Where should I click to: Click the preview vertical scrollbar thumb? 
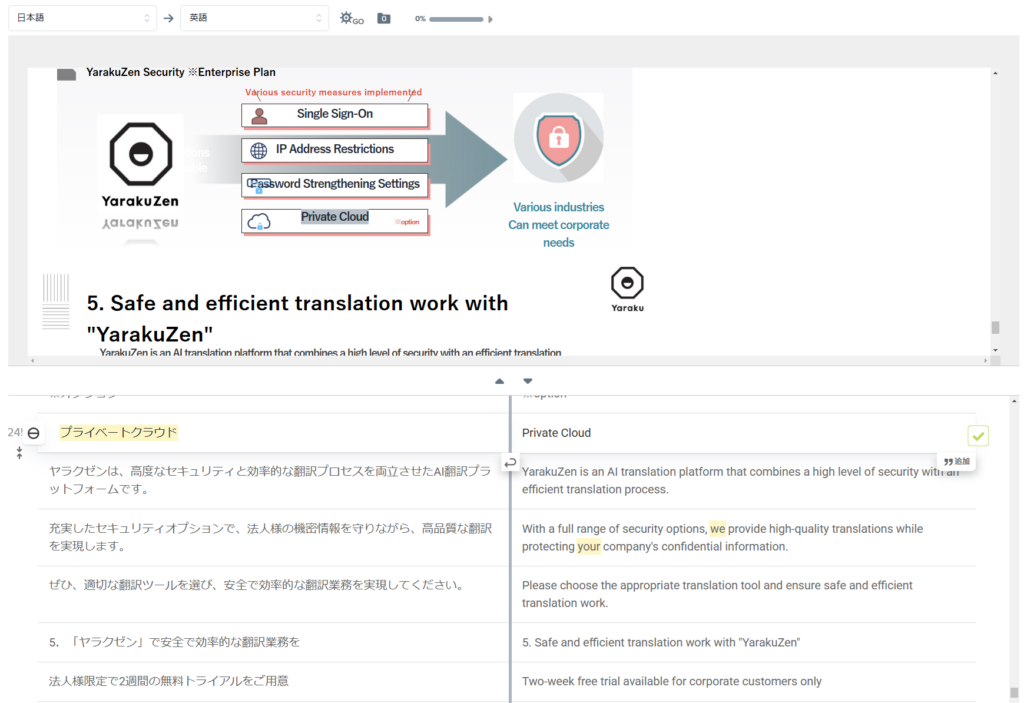pyautogui.click(x=995, y=327)
